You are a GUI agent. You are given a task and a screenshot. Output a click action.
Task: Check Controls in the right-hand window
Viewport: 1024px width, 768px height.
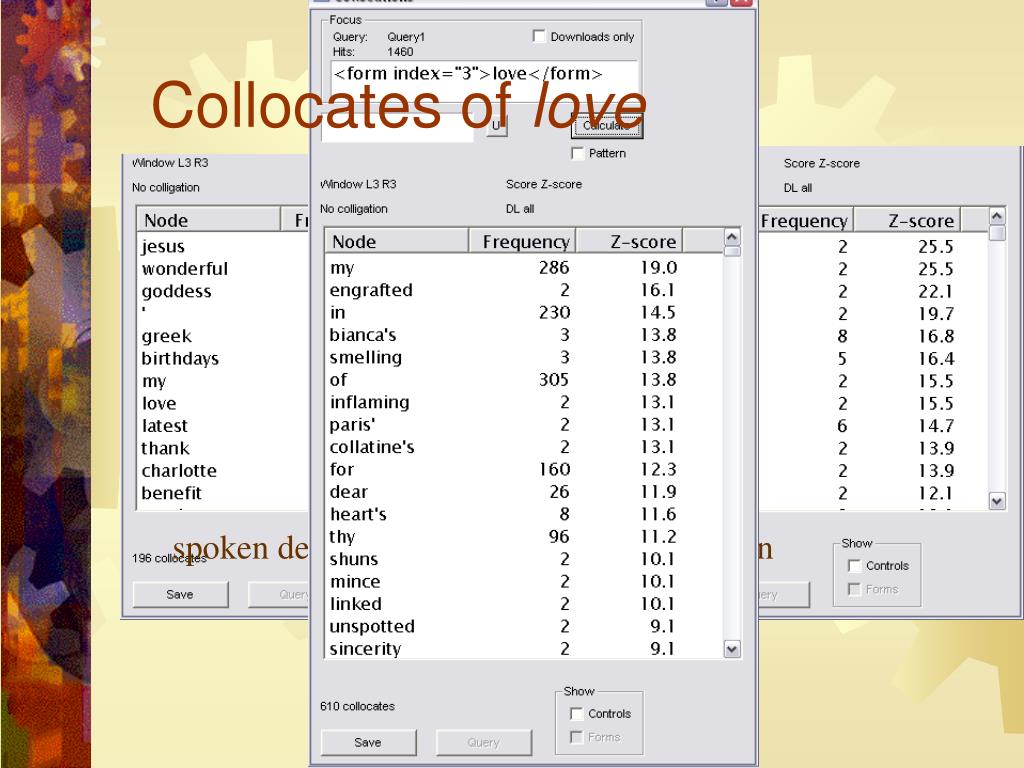coord(854,566)
